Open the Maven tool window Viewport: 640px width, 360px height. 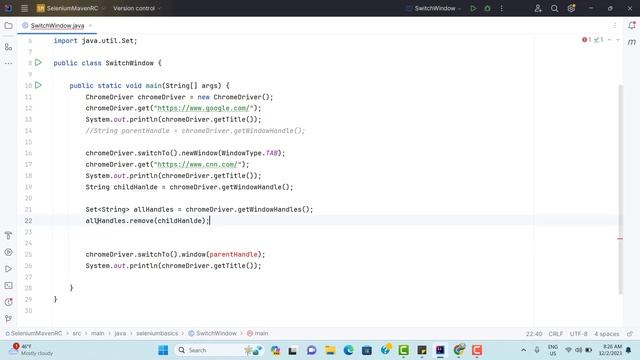click(632, 42)
